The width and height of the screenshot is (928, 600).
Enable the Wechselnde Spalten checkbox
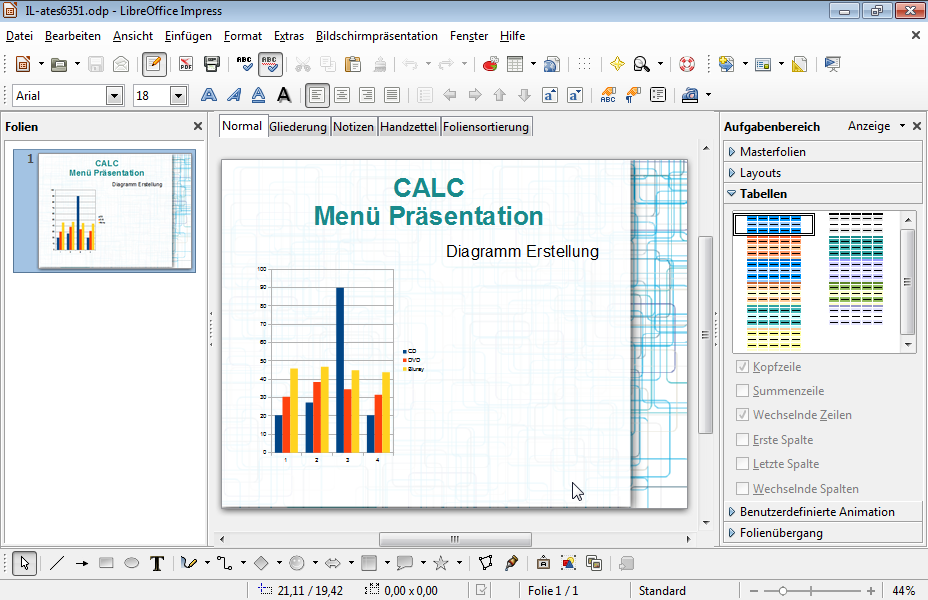742,489
